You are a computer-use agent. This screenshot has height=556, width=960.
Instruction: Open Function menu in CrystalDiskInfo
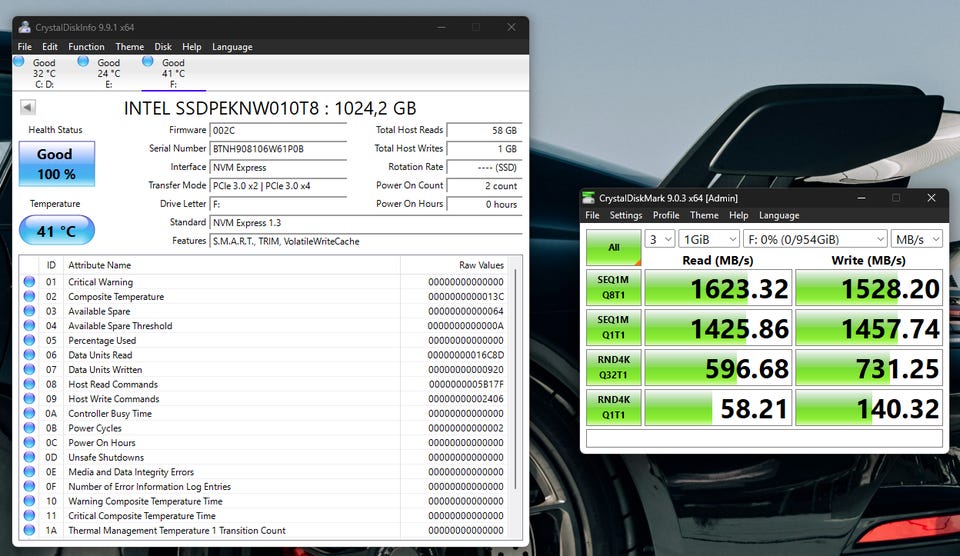tap(86, 47)
